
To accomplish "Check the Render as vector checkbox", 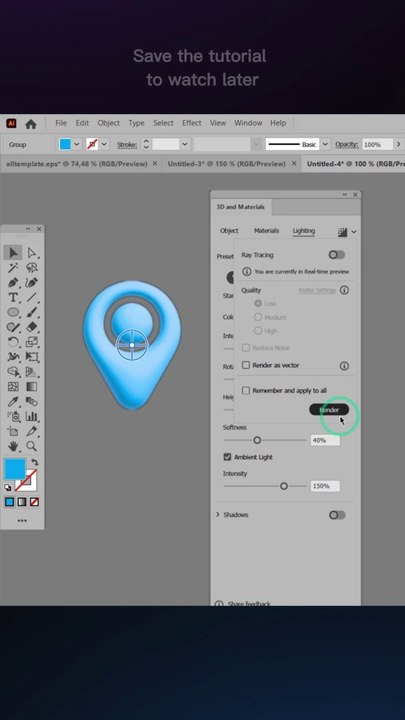I will pos(246,365).
